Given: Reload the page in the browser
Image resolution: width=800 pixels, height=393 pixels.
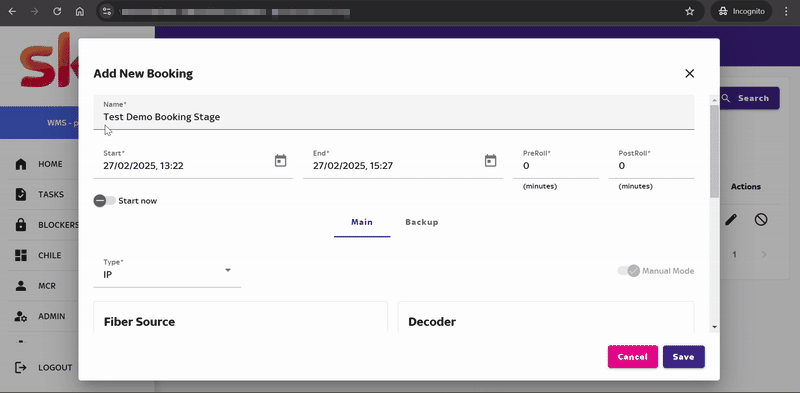Looking at the screenshot, I should (57, 11).
